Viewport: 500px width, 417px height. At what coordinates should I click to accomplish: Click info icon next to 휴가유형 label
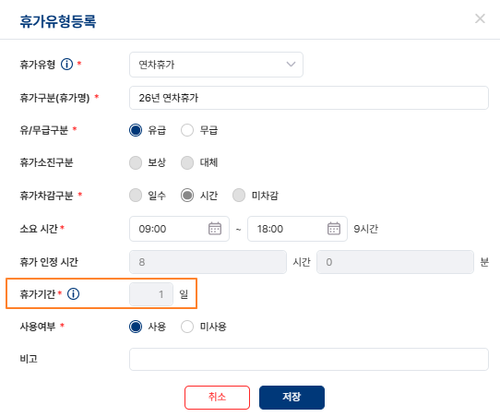(67, 64)
